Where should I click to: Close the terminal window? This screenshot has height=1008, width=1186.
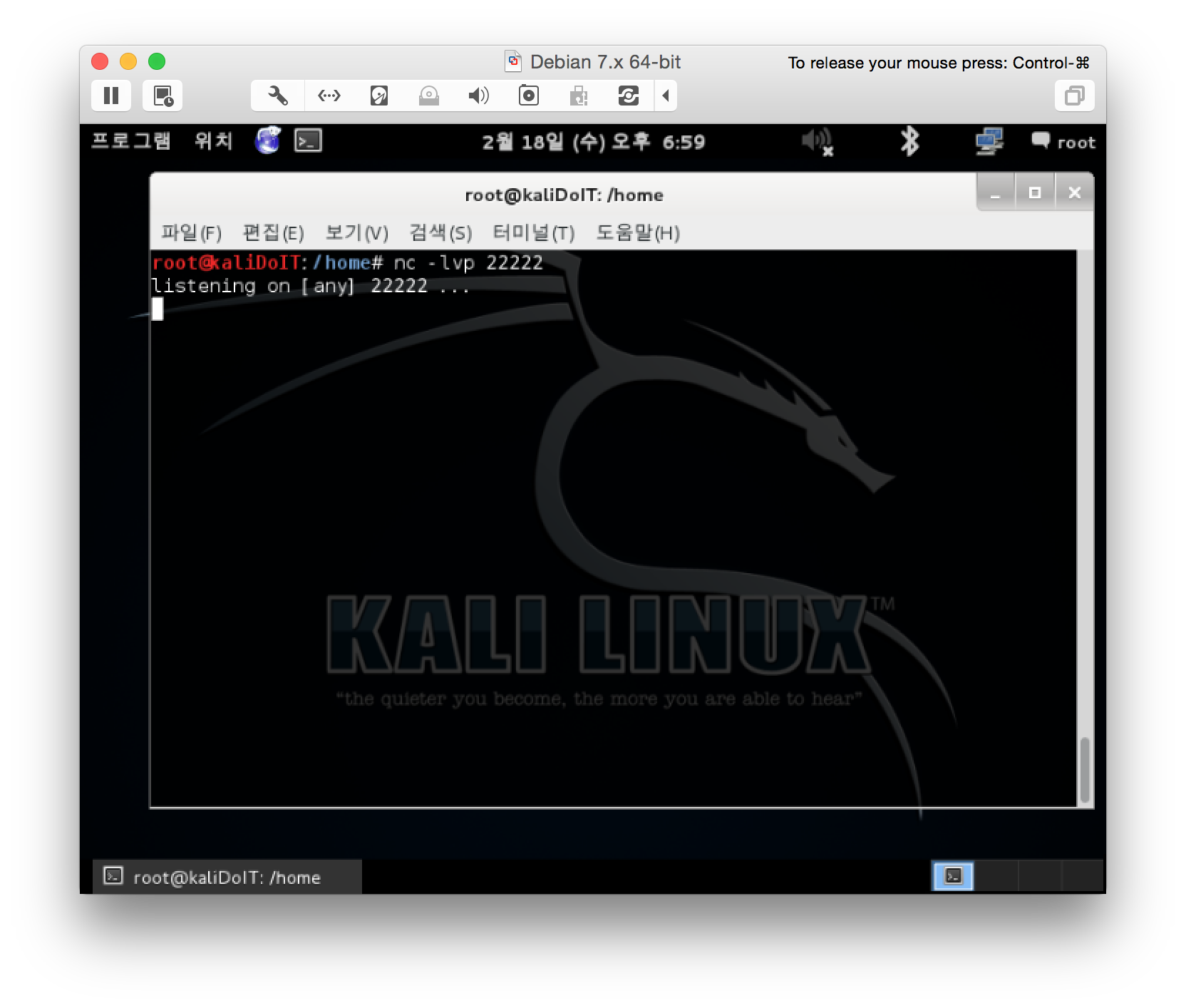pyautogui.click(x=1075, y=192)
